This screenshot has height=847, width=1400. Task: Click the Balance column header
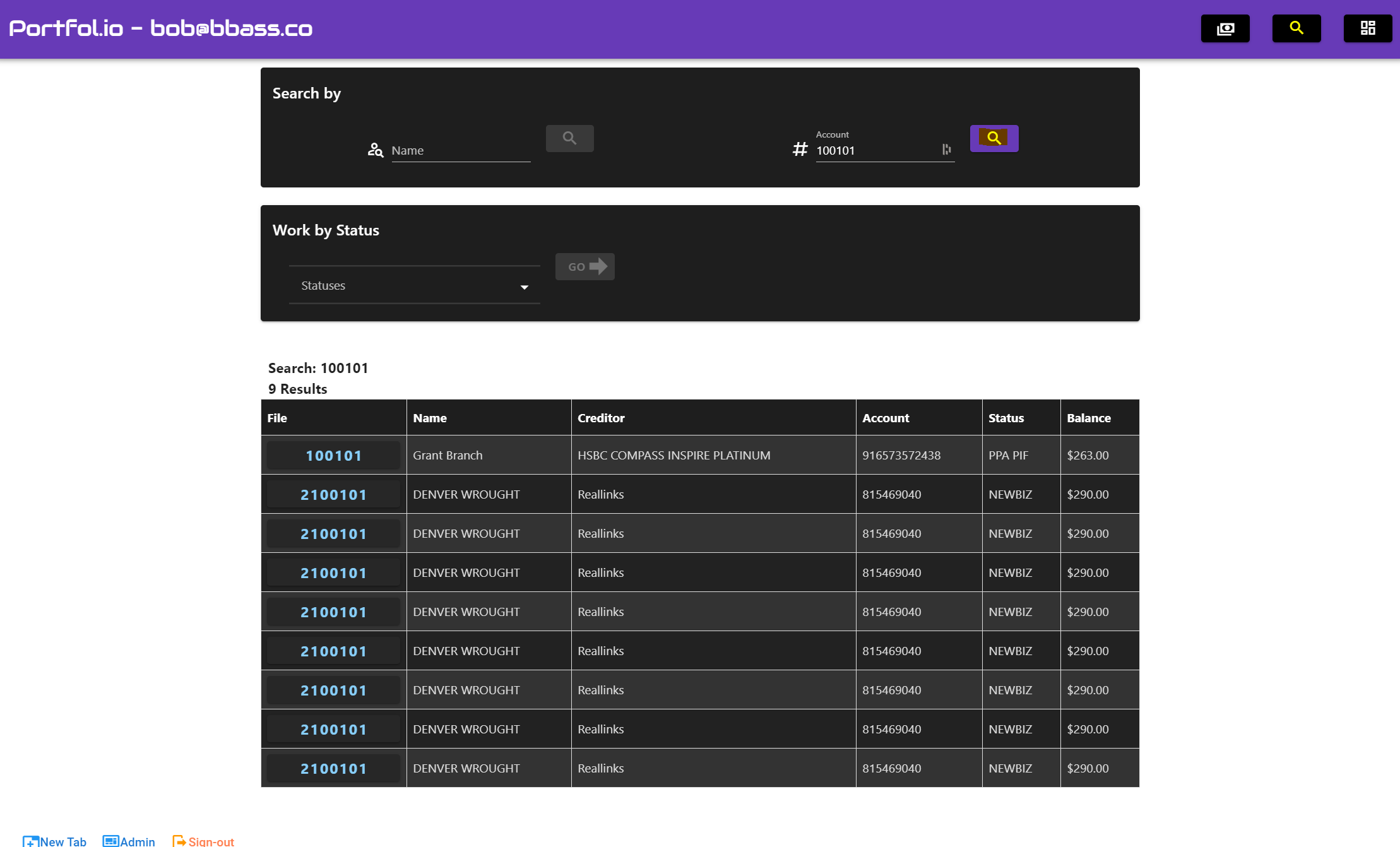(1089, 418)
